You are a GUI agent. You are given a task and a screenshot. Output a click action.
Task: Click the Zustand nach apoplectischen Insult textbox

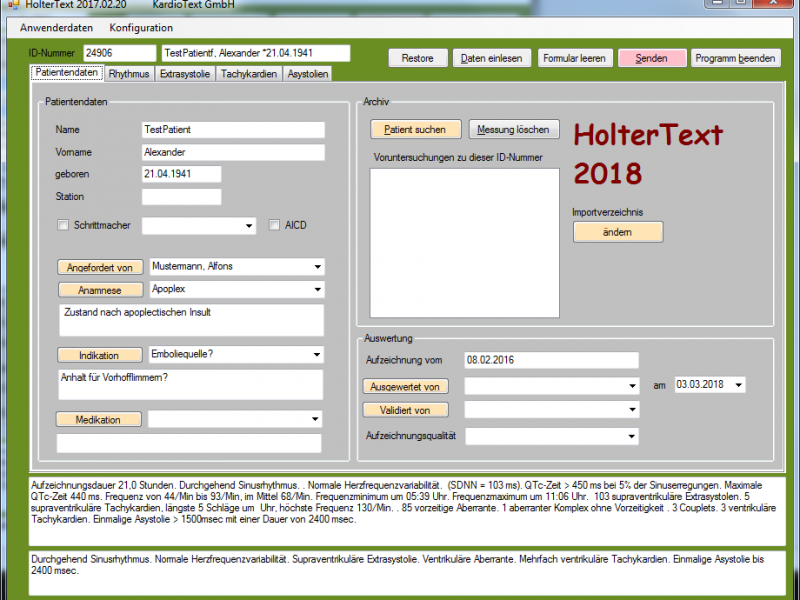pyautogui.click(x=191, y=320)
